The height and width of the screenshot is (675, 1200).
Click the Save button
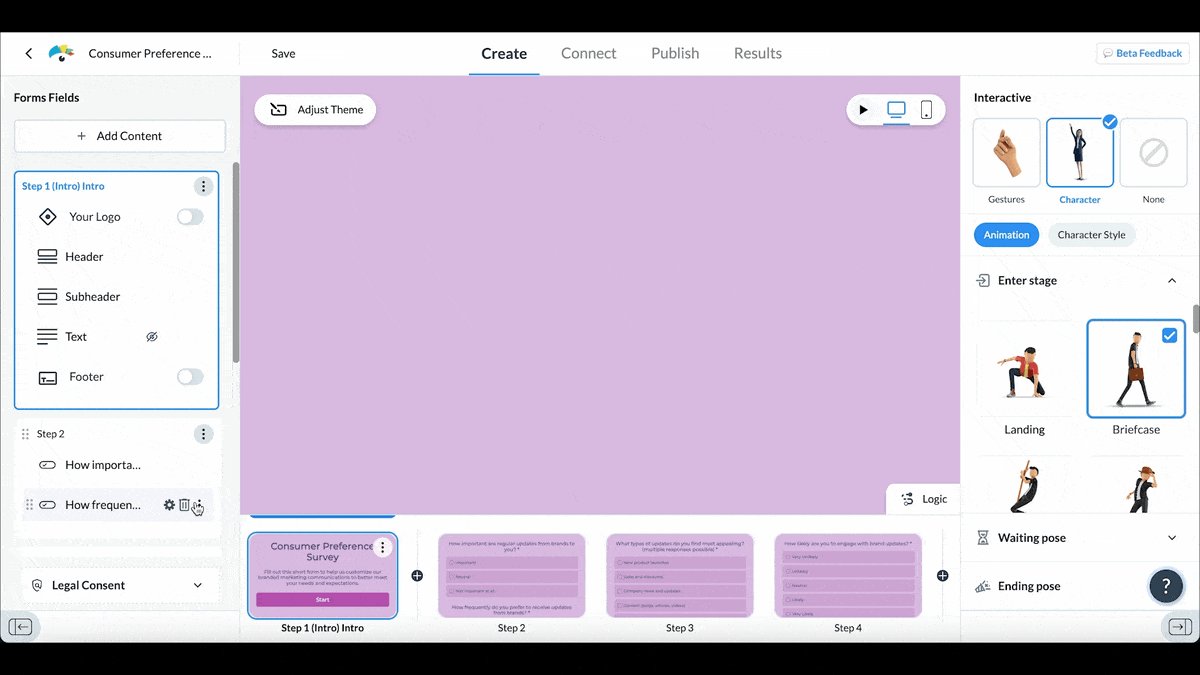point(283,54)
